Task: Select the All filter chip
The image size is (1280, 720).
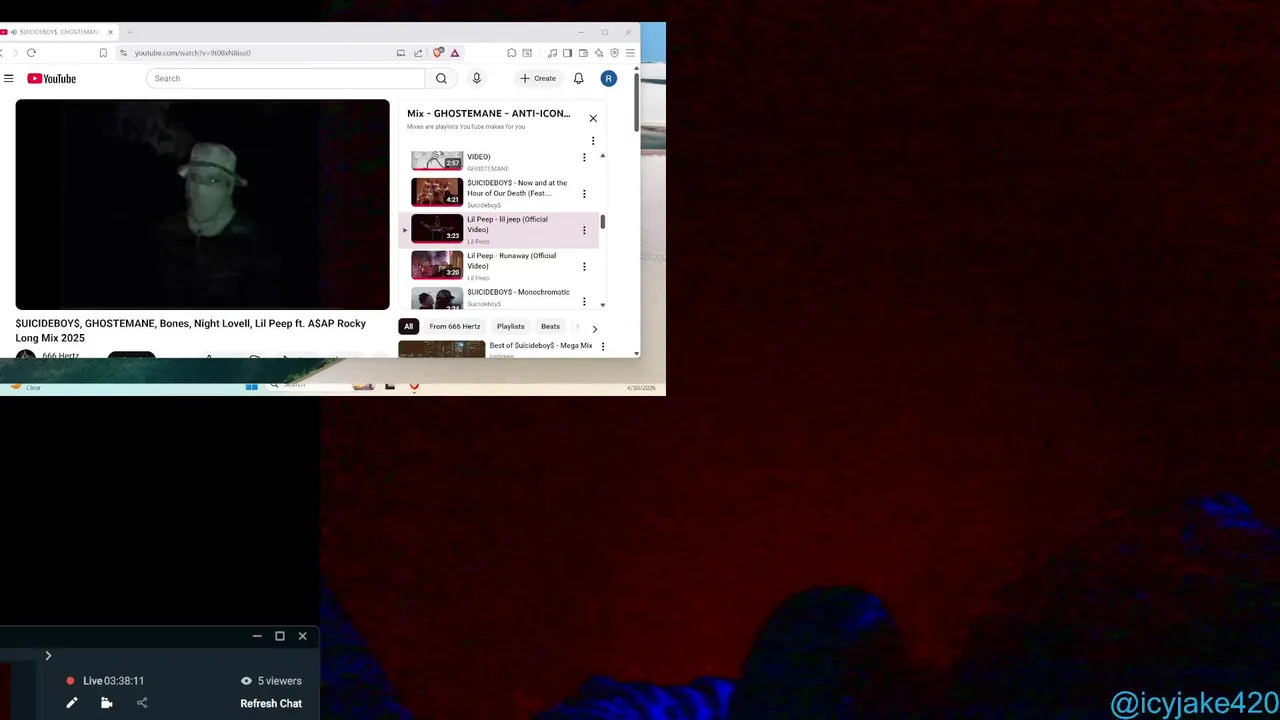Action: coord(408,326)
